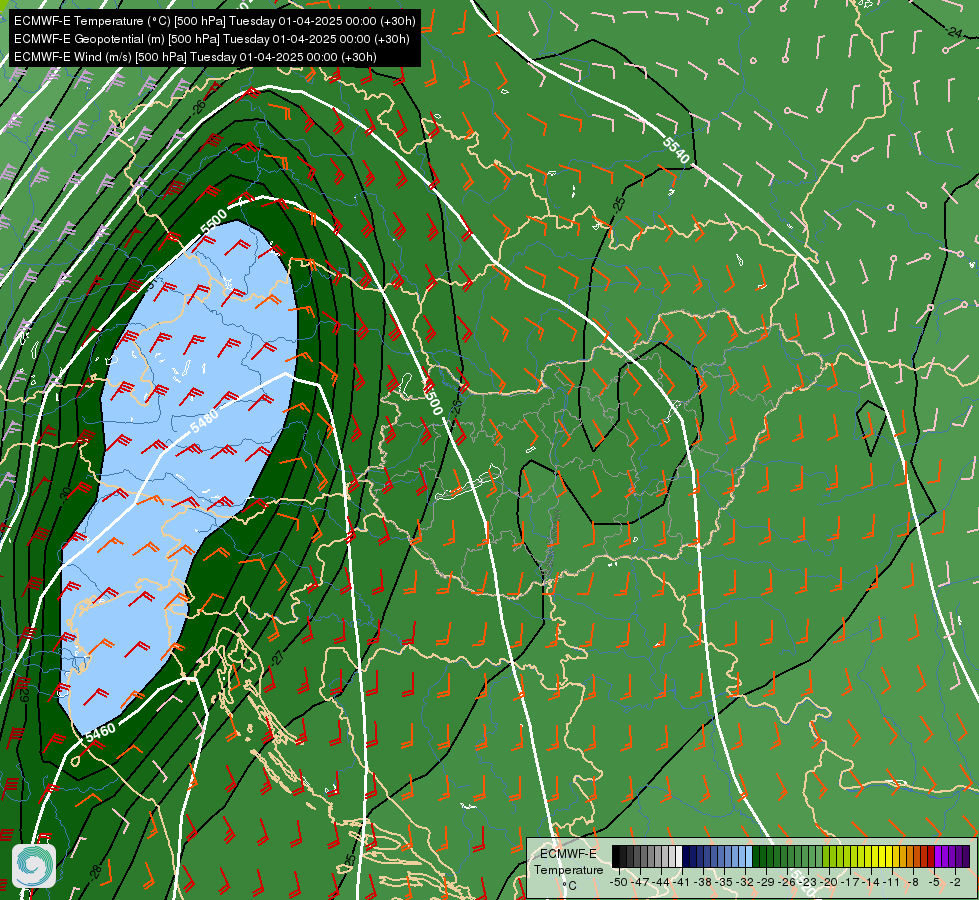Screen dimensions: 979x900
Task: Click the 5460 geopotential contour label
Action: click(101, 732)
